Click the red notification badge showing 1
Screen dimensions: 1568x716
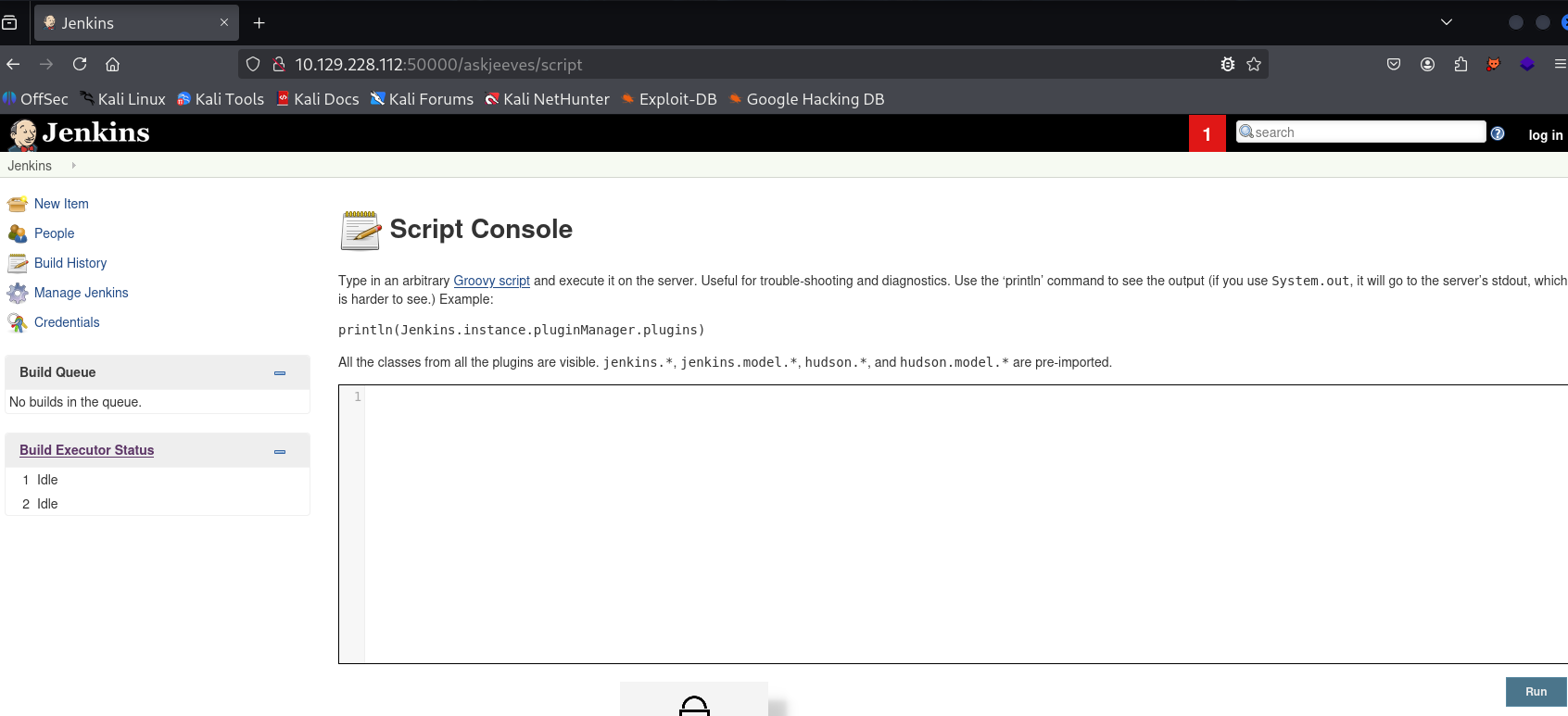(1207, 134)
